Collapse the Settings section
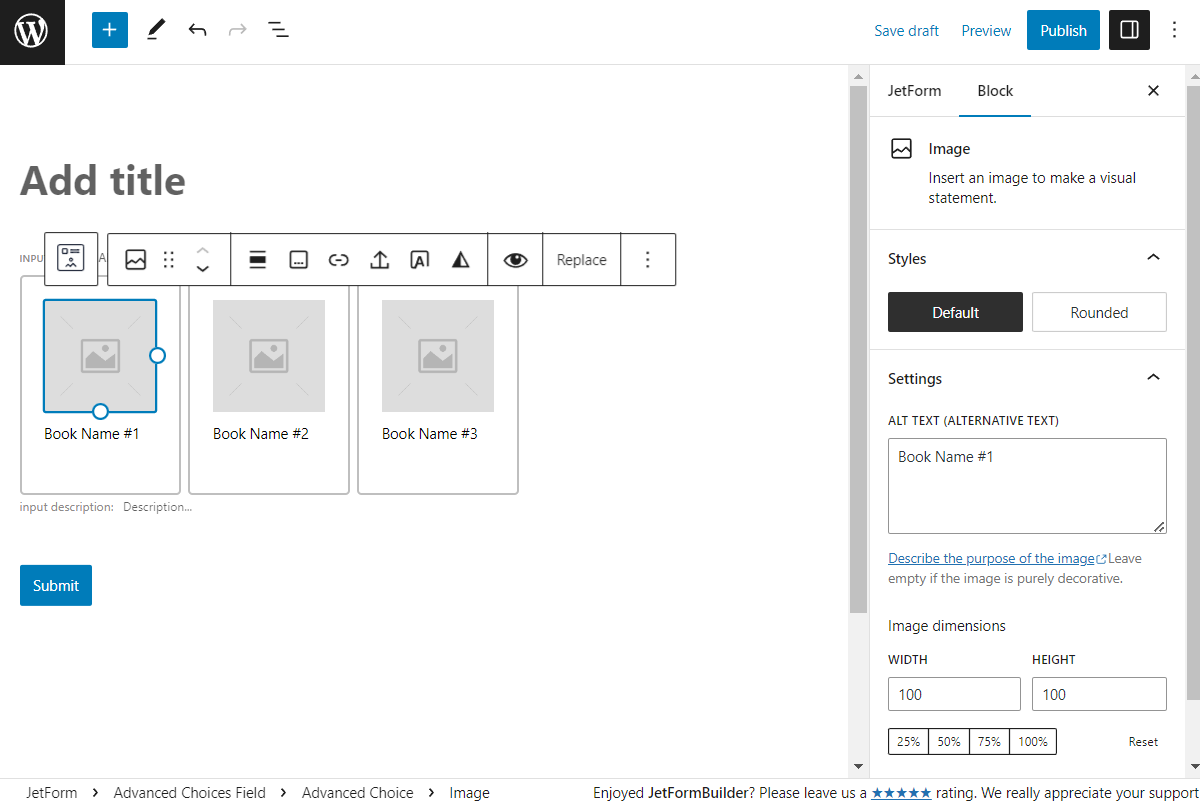The height and width of the screenshot is (802, 1200). [1153, 377]
